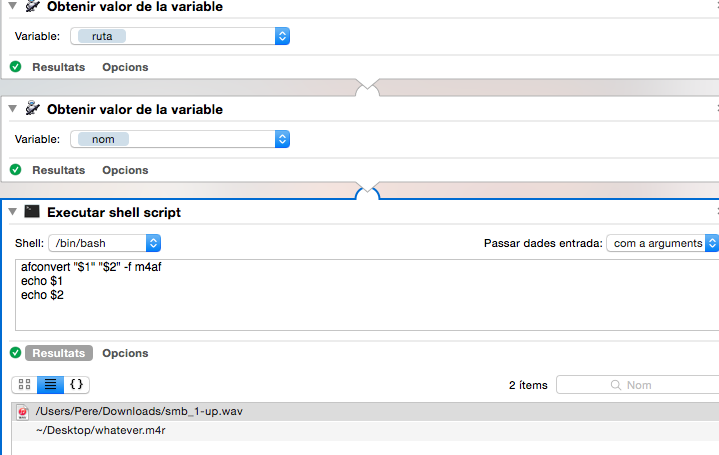
Task: Switch results to curly-braces data view
Action: [x=76, y=384]
